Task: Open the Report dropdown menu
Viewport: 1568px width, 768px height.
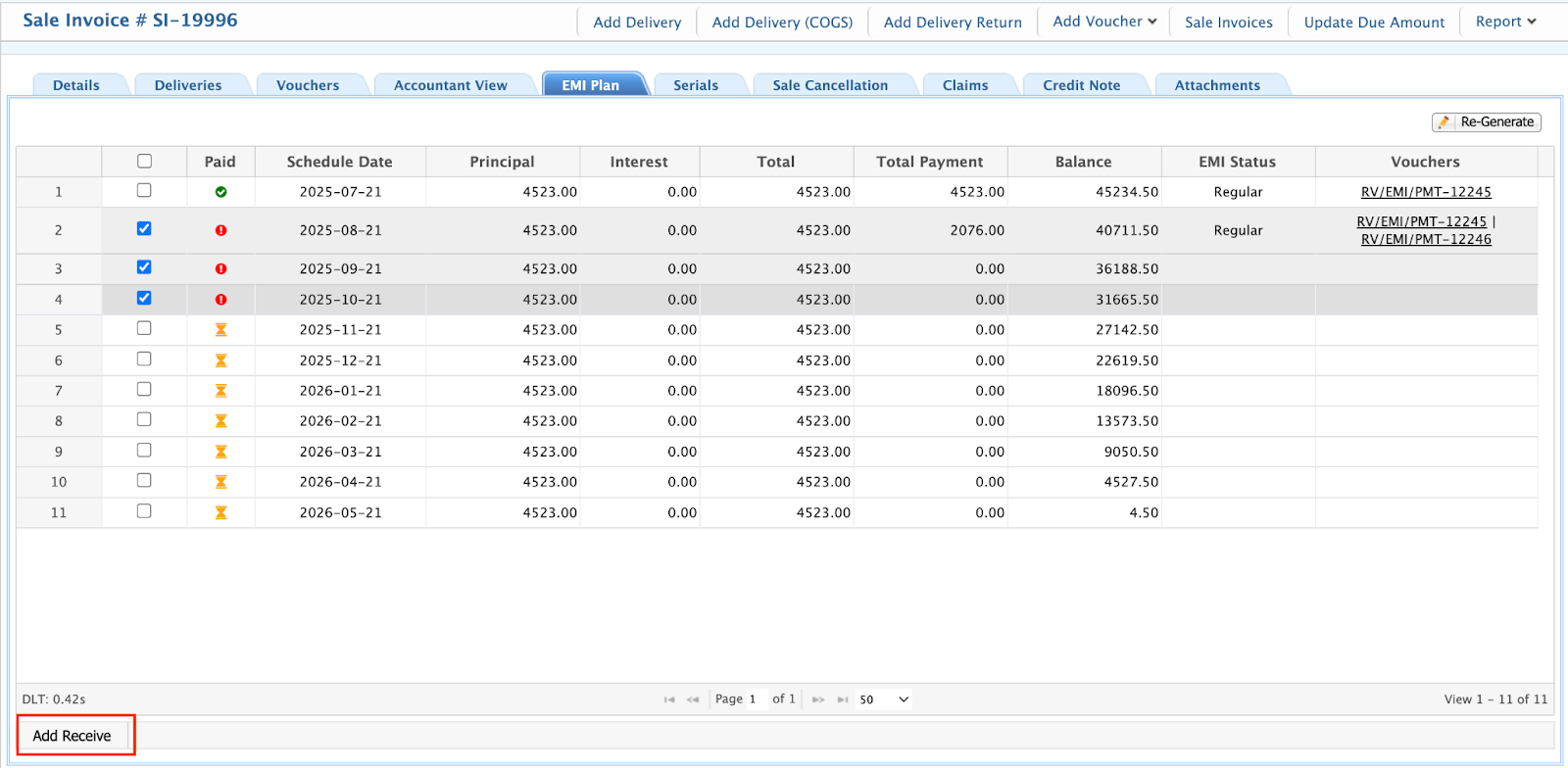Action: [1505, 22]
